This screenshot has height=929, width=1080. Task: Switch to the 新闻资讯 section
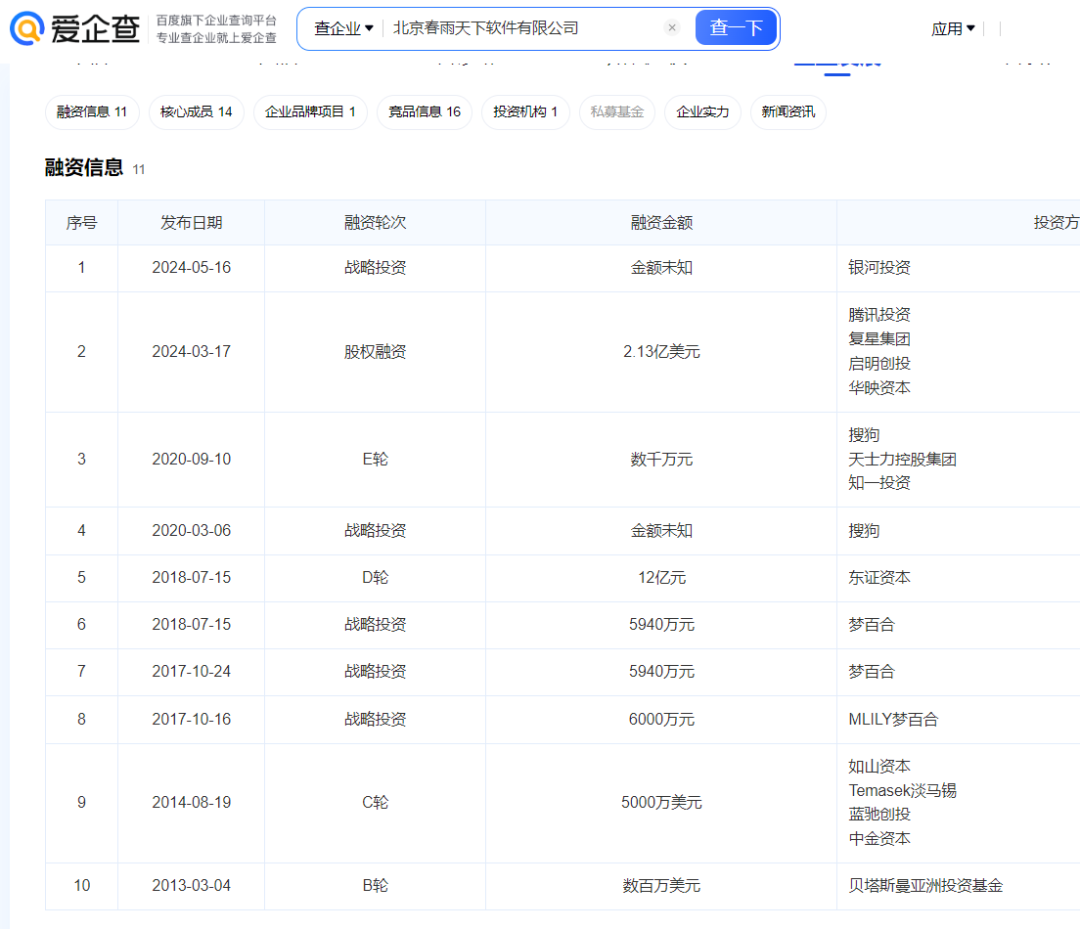[x=789, y=112]
